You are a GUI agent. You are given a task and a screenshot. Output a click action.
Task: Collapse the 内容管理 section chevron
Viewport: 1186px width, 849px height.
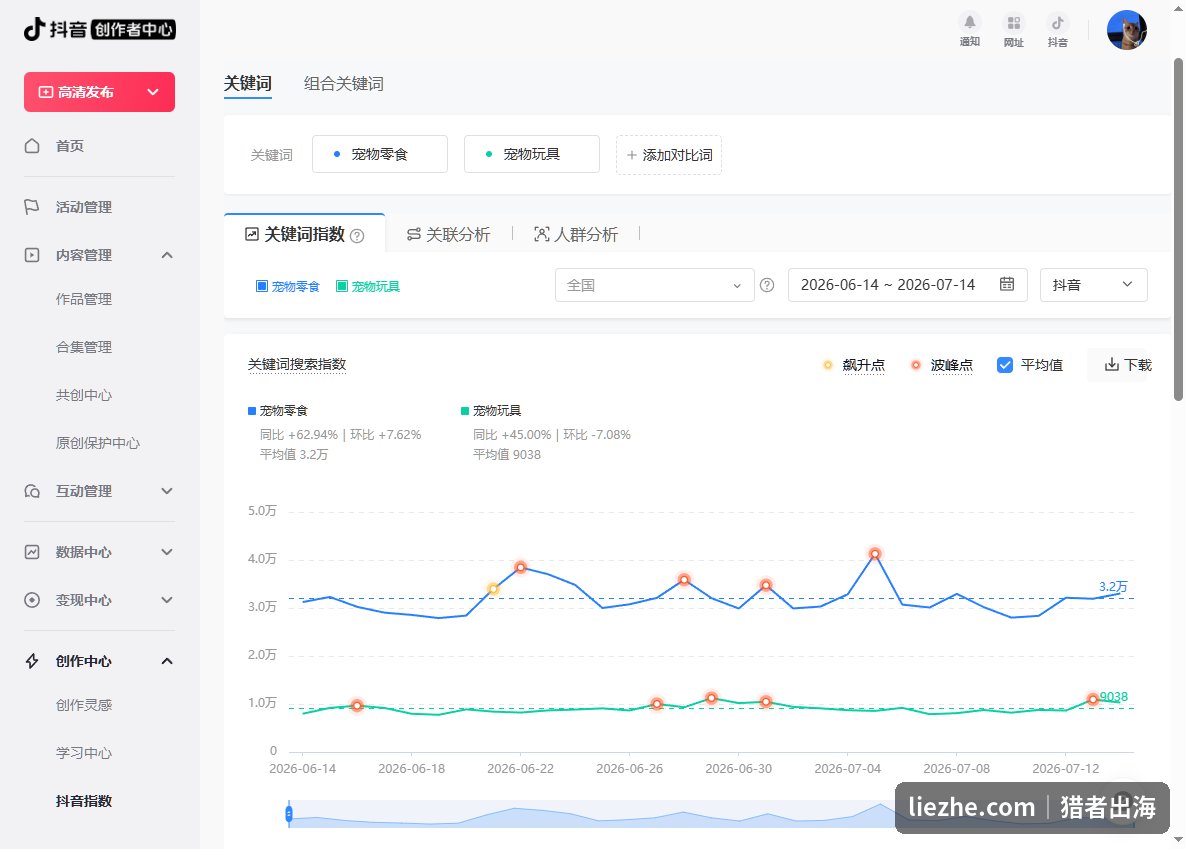point(167,255)
